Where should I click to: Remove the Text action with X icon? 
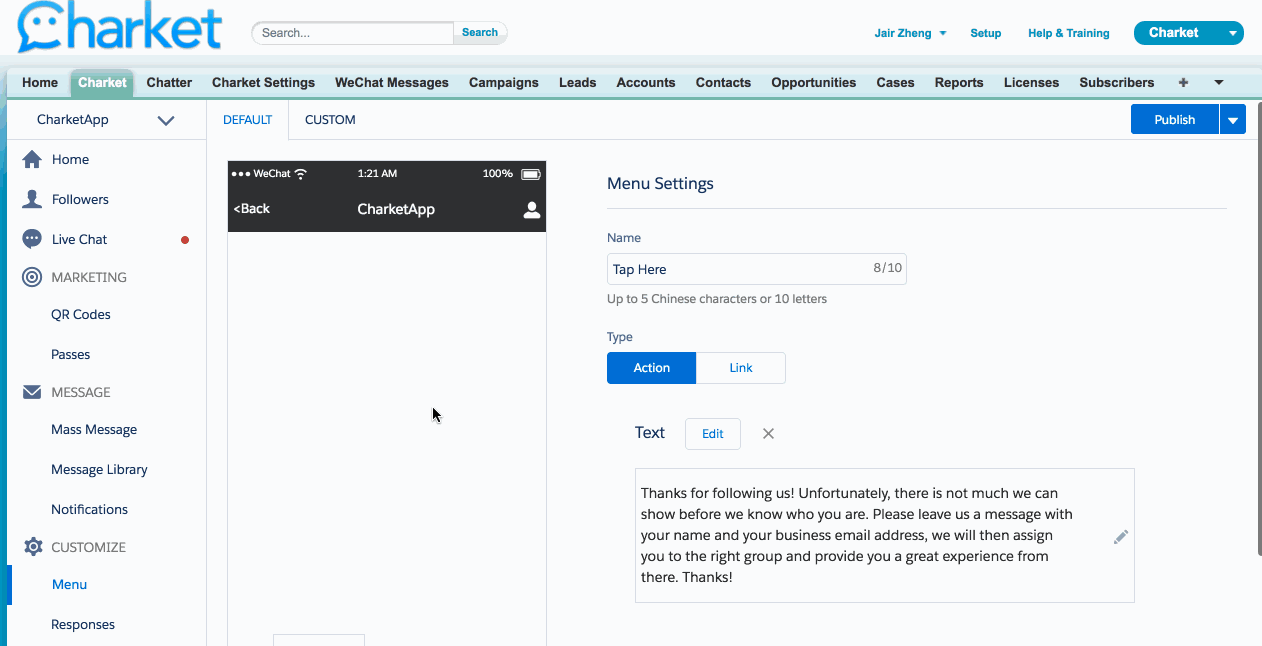(768, 434)
